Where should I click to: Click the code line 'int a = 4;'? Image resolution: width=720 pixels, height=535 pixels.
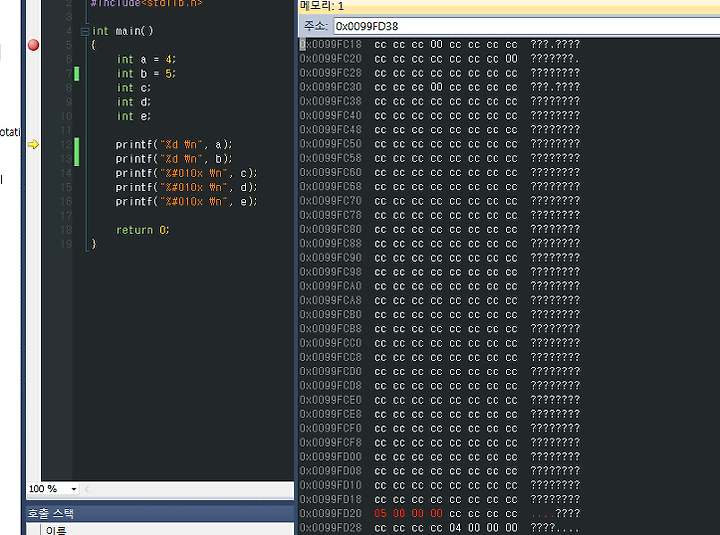click(x=146, y=60)
